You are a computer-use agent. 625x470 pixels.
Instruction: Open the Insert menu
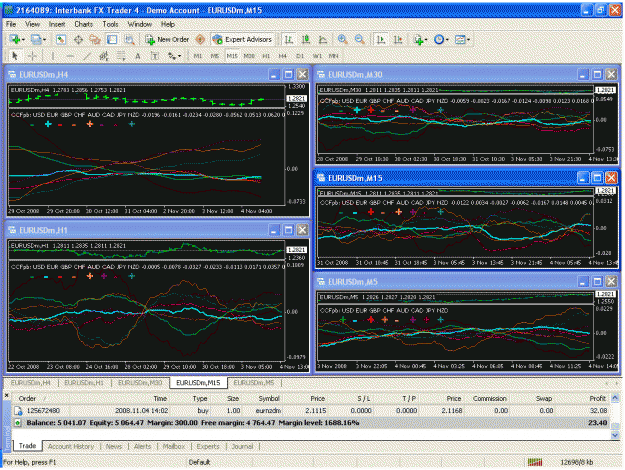coord(57,24)
